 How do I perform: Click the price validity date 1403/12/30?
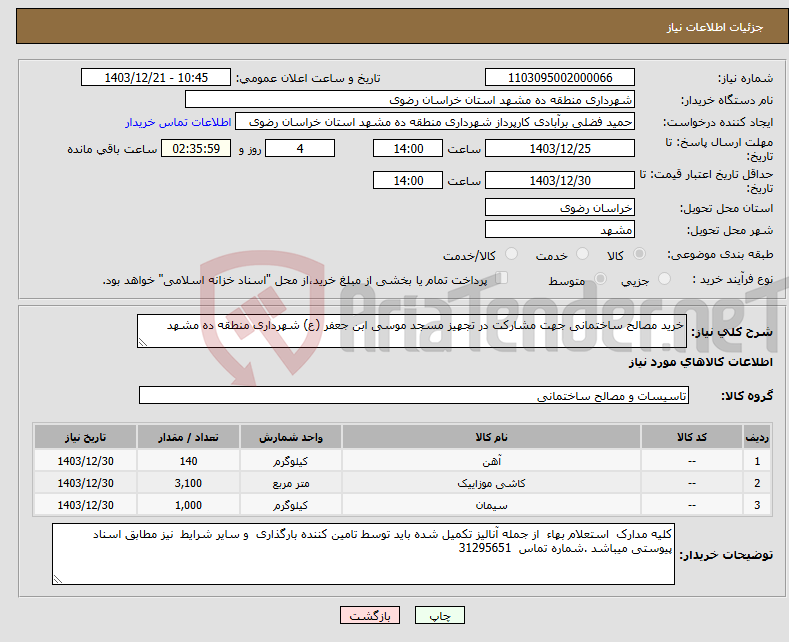[x=560, y=180]
